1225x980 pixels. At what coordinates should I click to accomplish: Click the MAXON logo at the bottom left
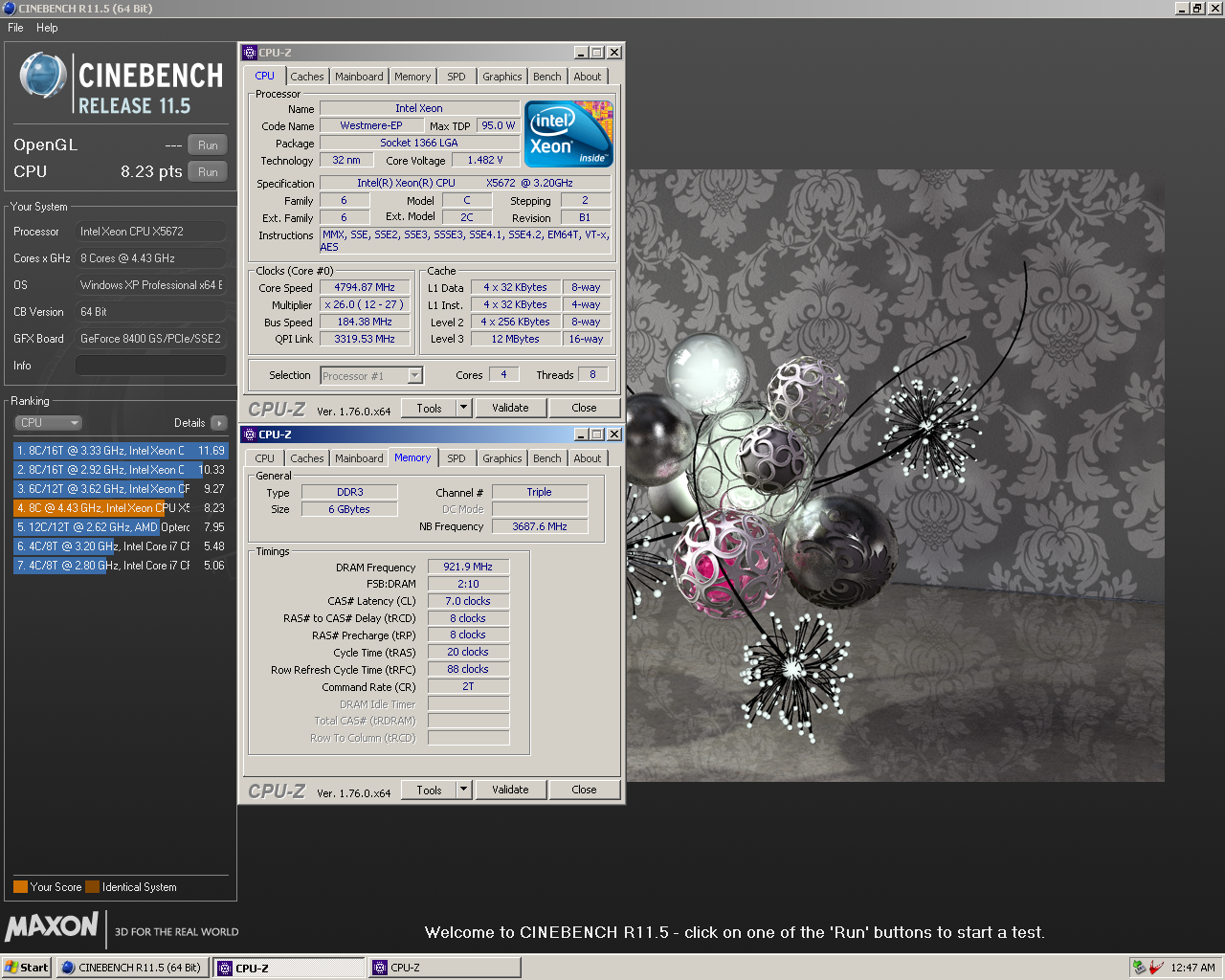pyautogui.click(x=52, y=926)
